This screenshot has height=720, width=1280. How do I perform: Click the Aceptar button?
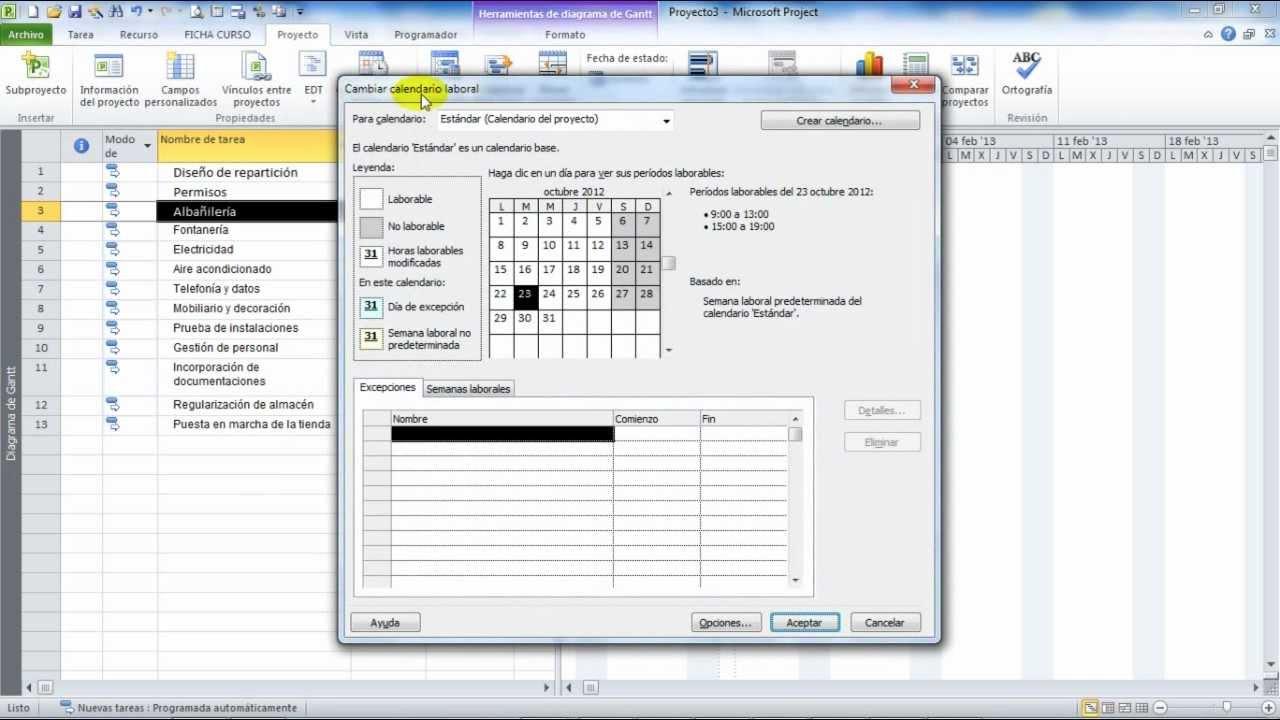coord(804,622)
